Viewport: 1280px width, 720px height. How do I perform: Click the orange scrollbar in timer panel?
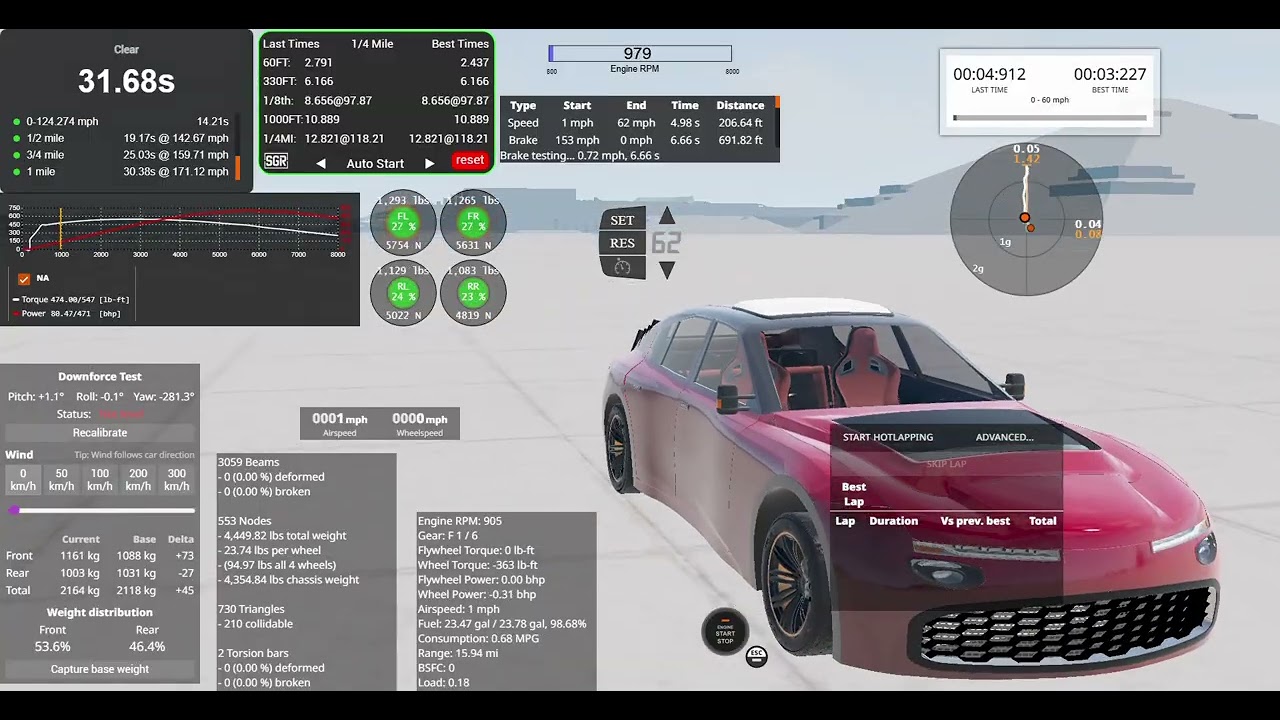click(238, 167)
